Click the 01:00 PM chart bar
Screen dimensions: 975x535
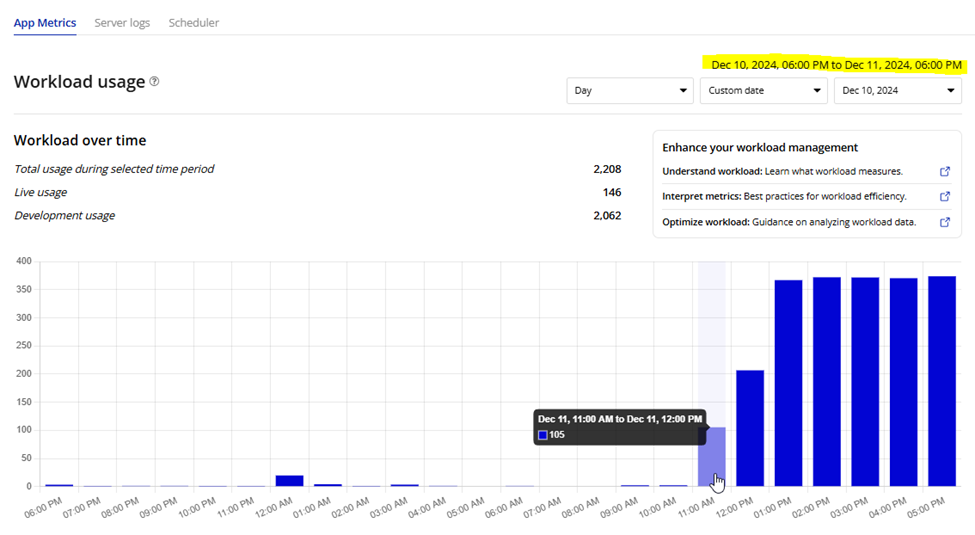click(x=788, y=383)
